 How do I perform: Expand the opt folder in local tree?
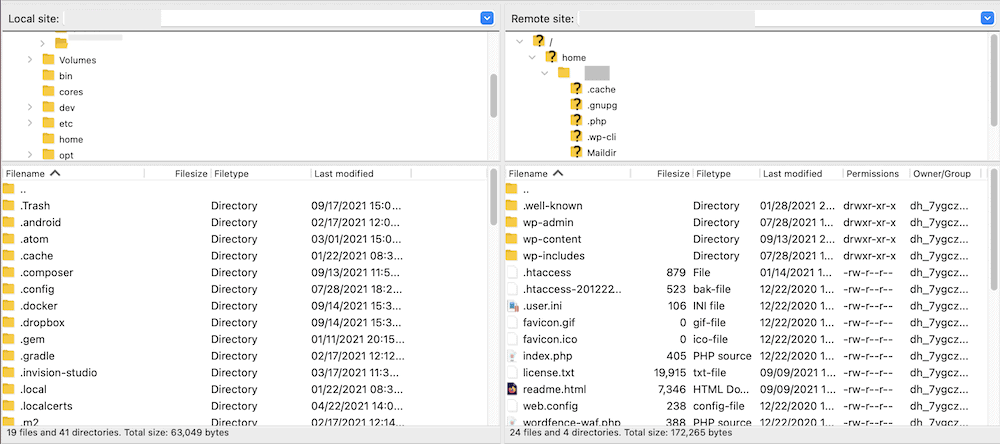tap(29, 154)
